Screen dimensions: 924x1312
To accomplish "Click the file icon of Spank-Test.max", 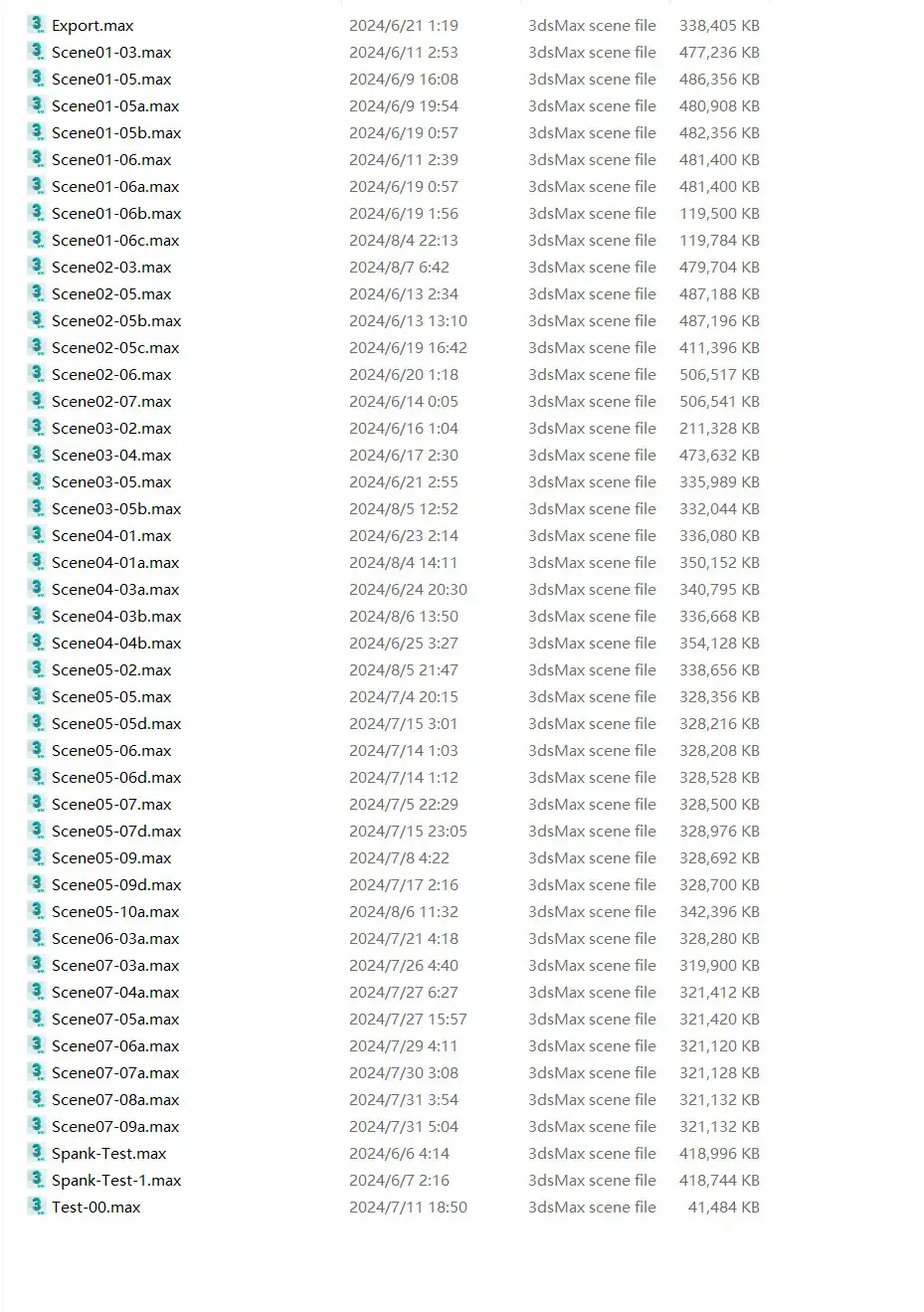I will tap(37, 1153).
